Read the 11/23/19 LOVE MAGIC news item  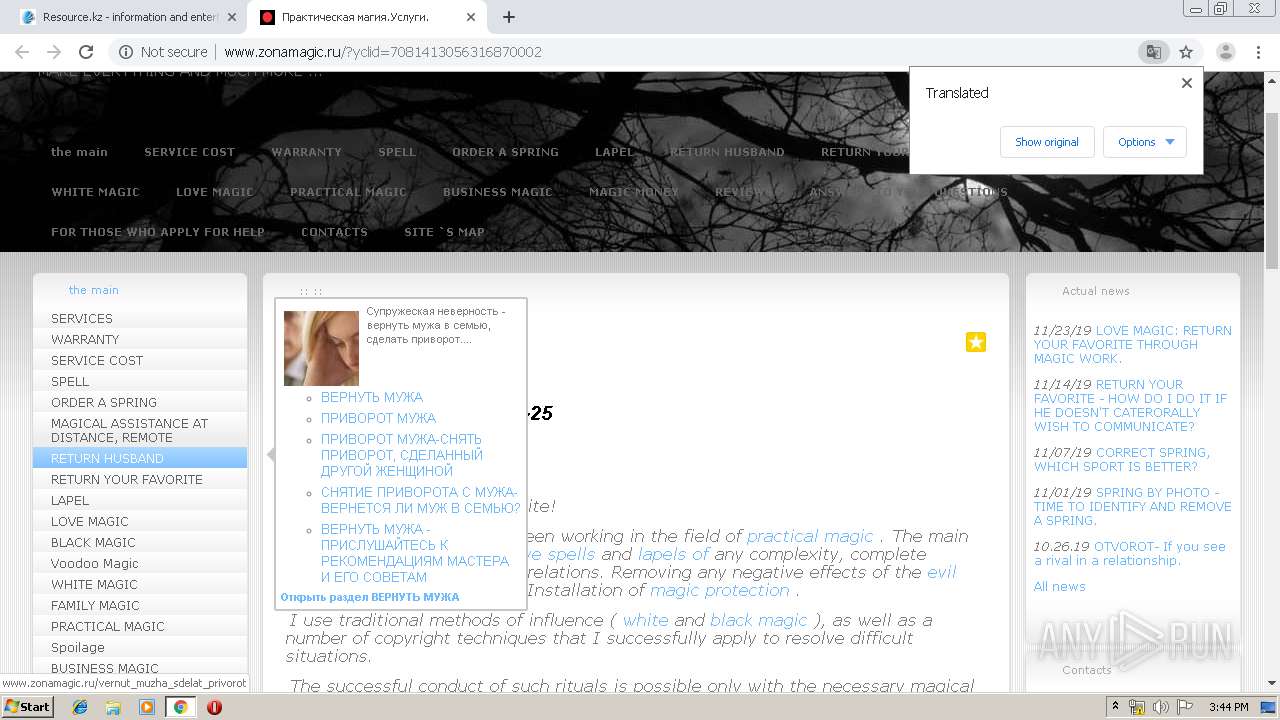click(1132, 344)
